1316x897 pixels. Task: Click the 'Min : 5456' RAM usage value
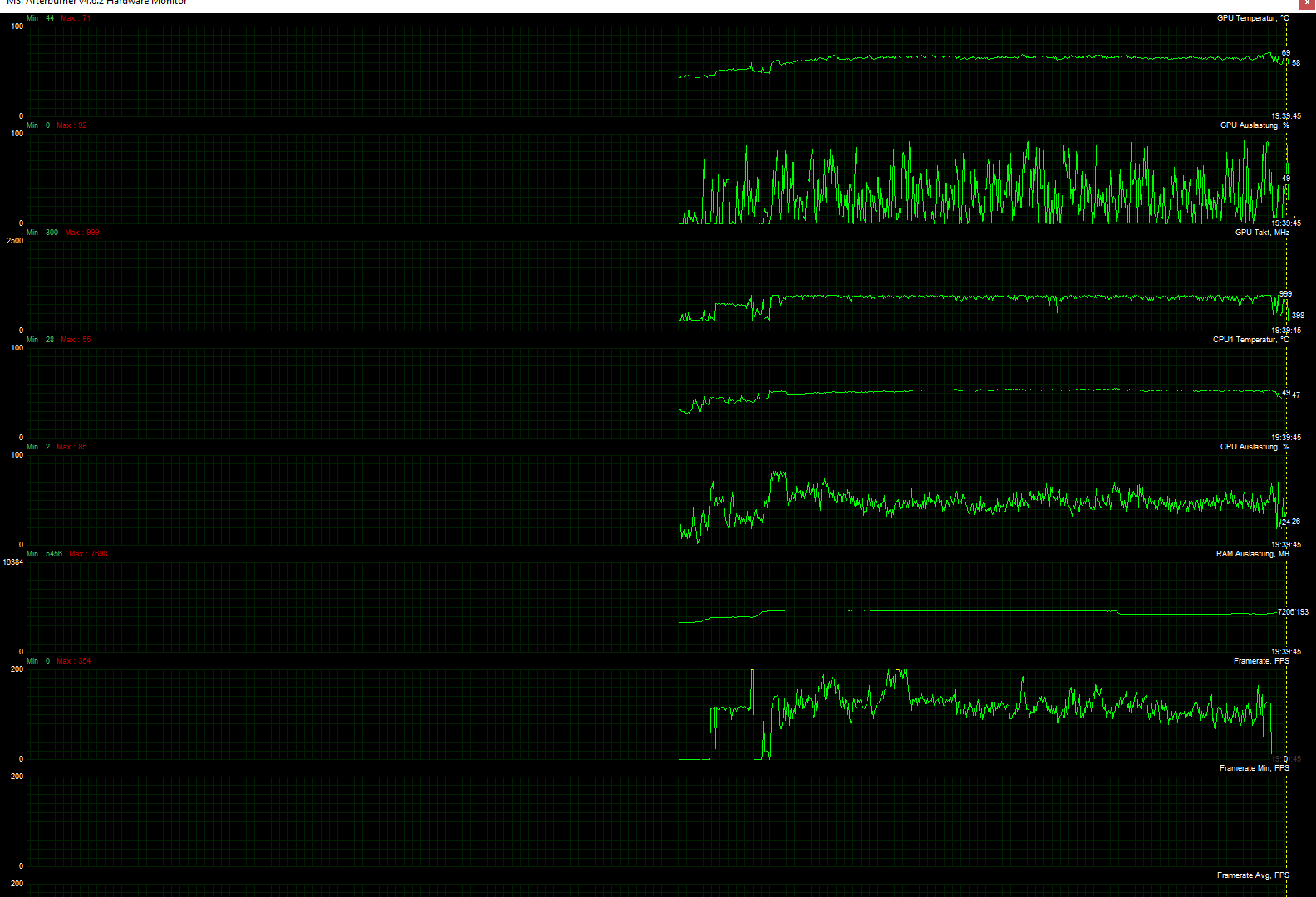tap(44, 554)
